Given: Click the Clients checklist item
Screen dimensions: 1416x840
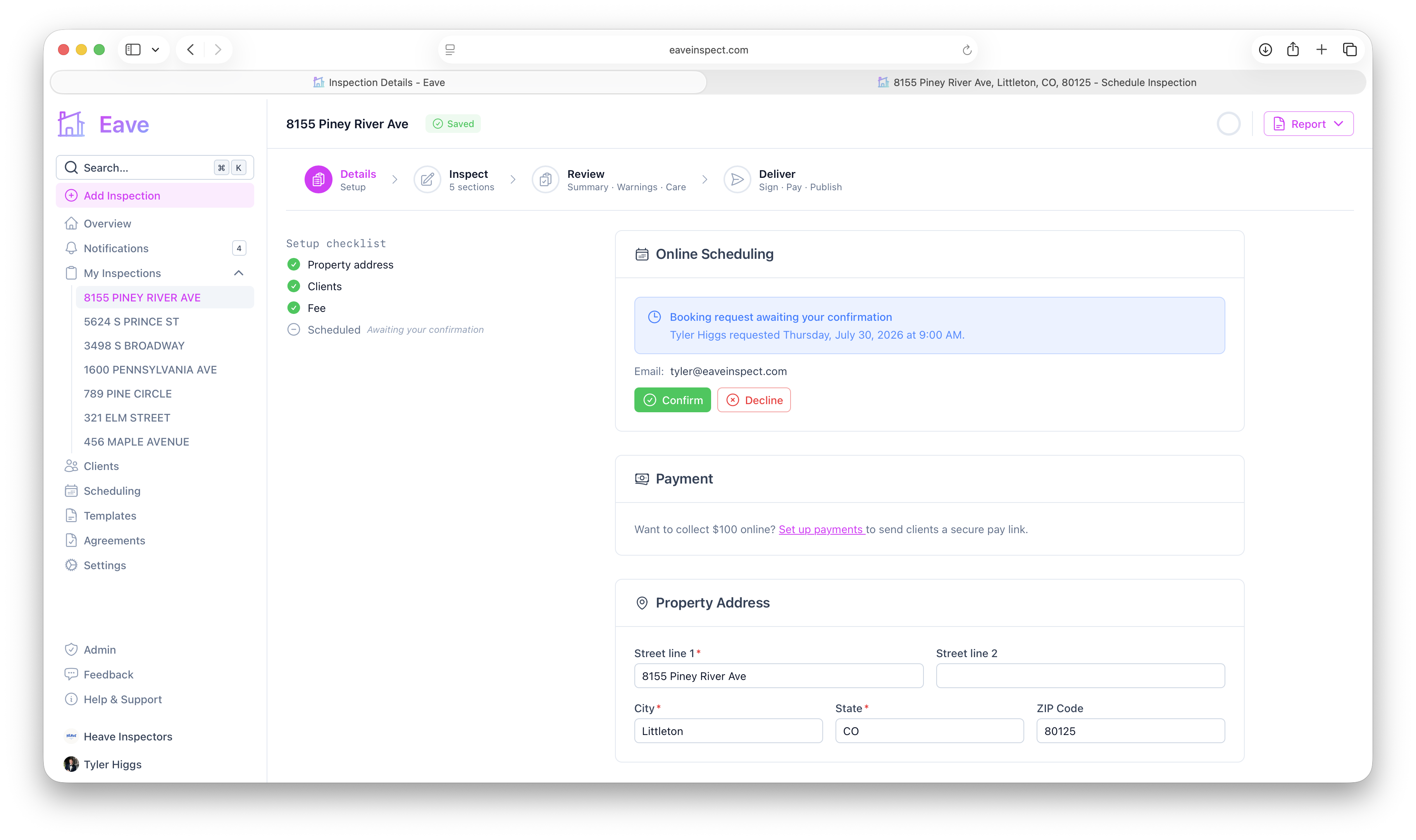Looking at the screenshot, I should 315,286.
